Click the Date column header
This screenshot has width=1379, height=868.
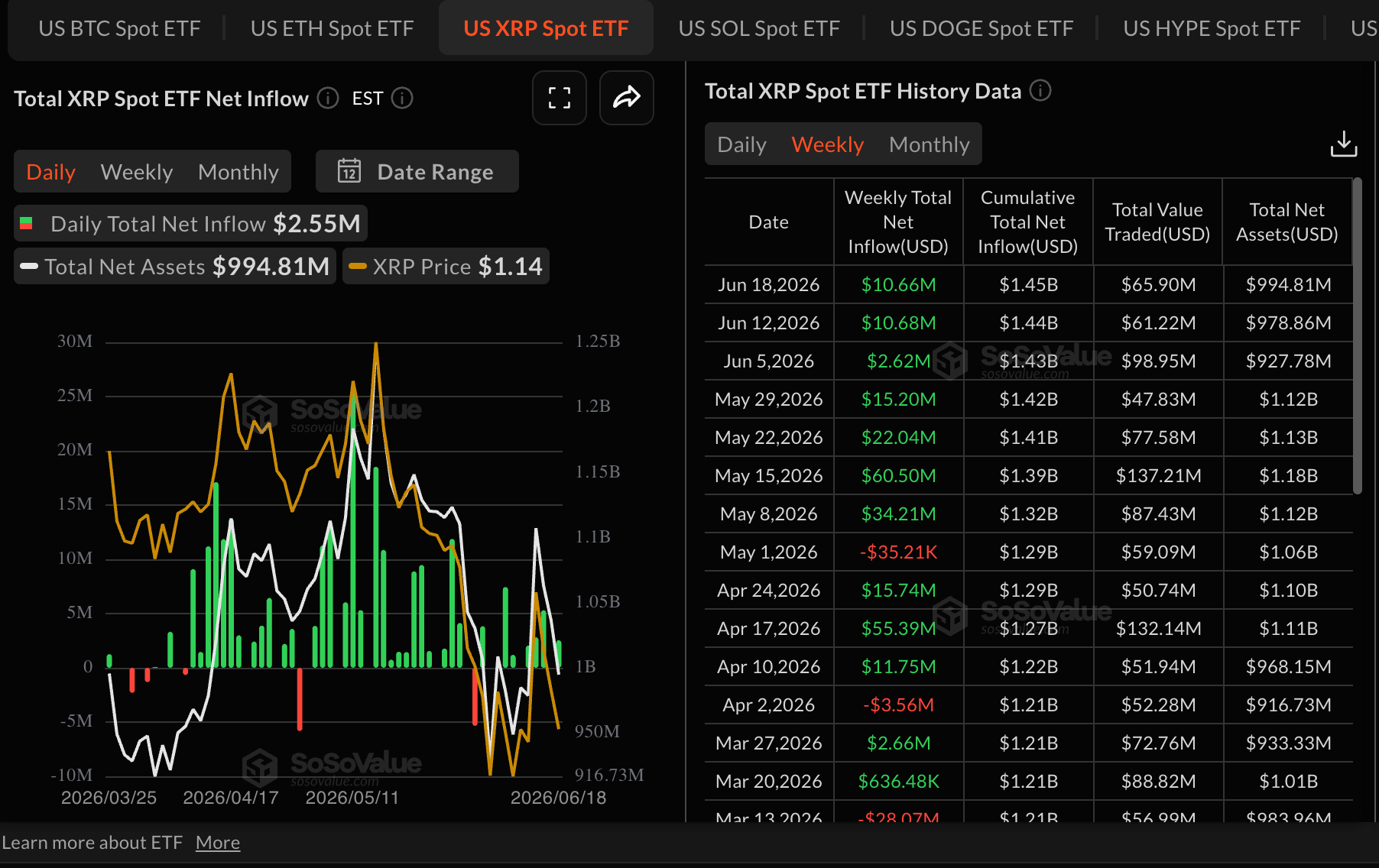[768, 222]
